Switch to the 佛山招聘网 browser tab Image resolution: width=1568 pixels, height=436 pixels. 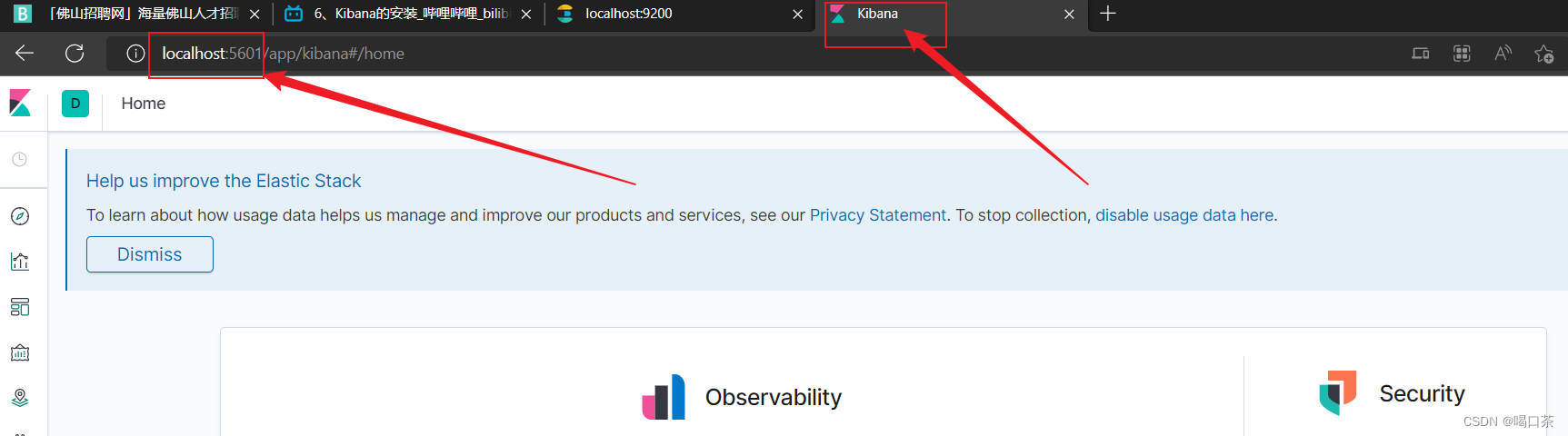pyautogui.click(x=136, y=14)
